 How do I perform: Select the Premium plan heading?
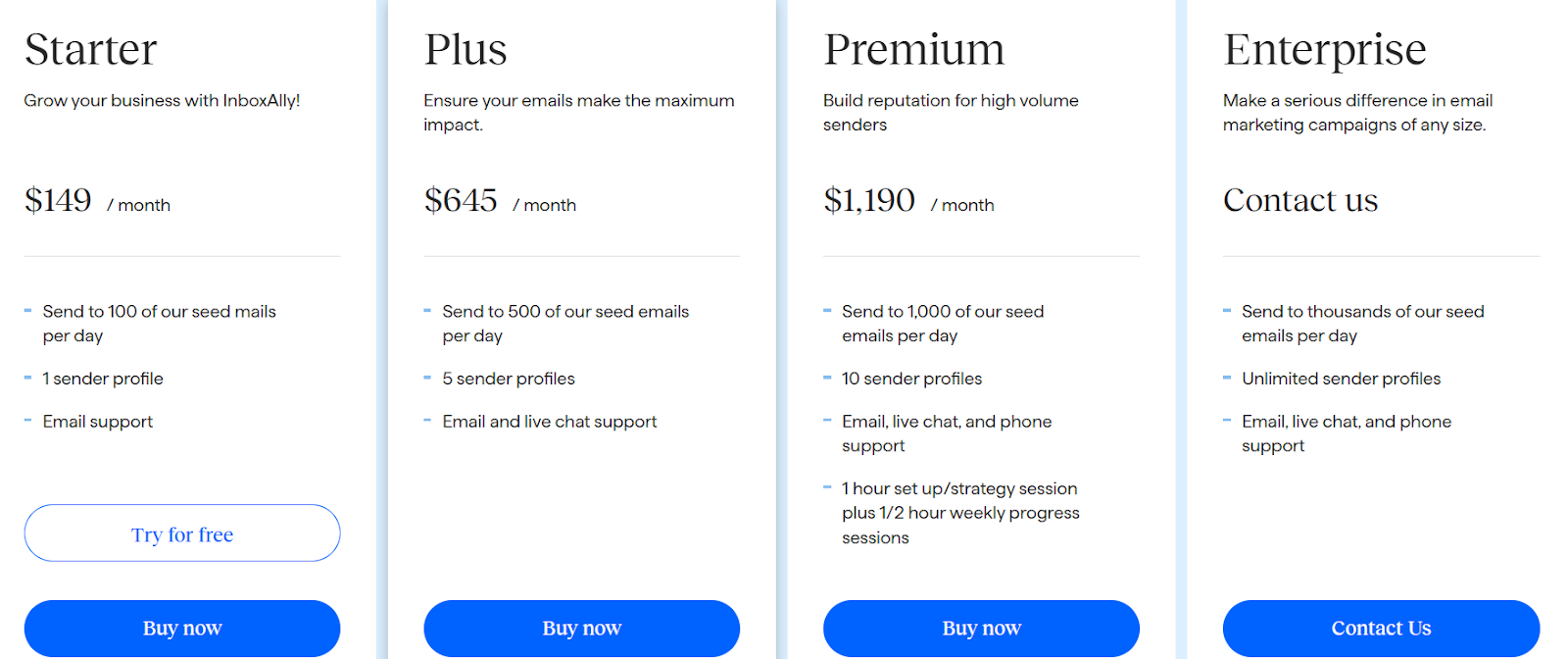[x=914, y=49]
